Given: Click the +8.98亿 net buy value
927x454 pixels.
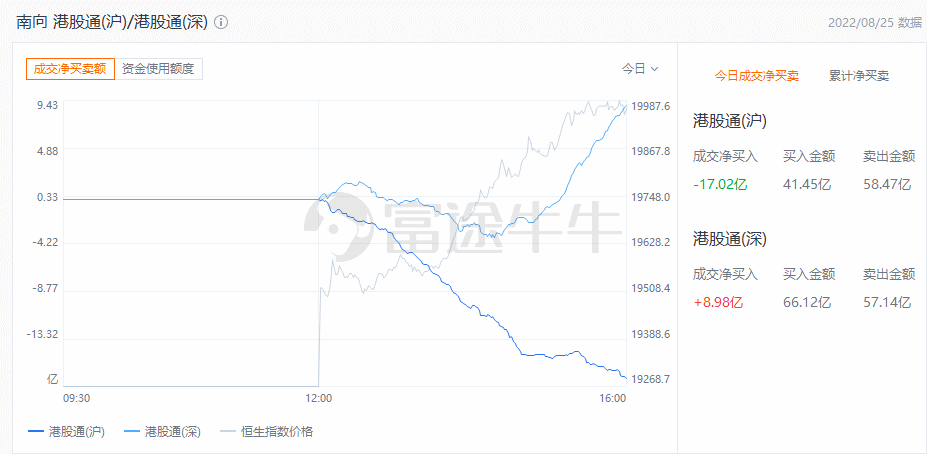Looking at the screenshot, I should (718, 303).
